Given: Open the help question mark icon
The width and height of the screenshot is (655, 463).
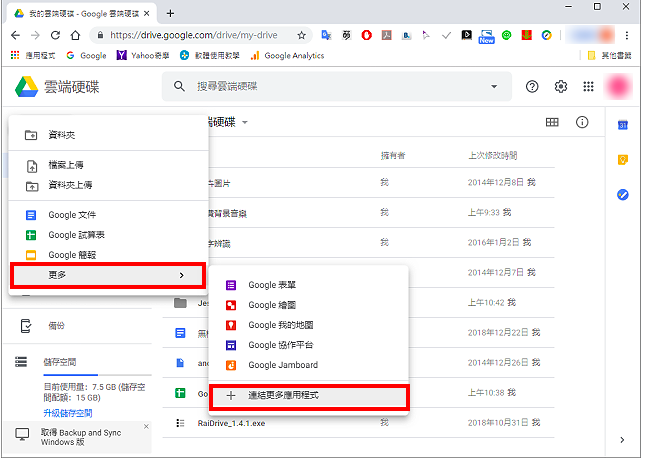Looking at the screenshot, I should pos(532,86).
